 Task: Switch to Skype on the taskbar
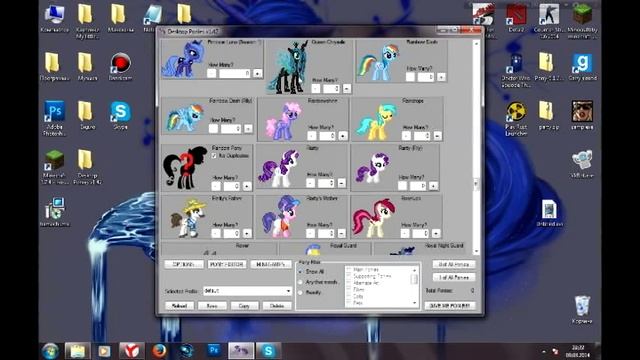pyautogui.click(x=268, y=351)
